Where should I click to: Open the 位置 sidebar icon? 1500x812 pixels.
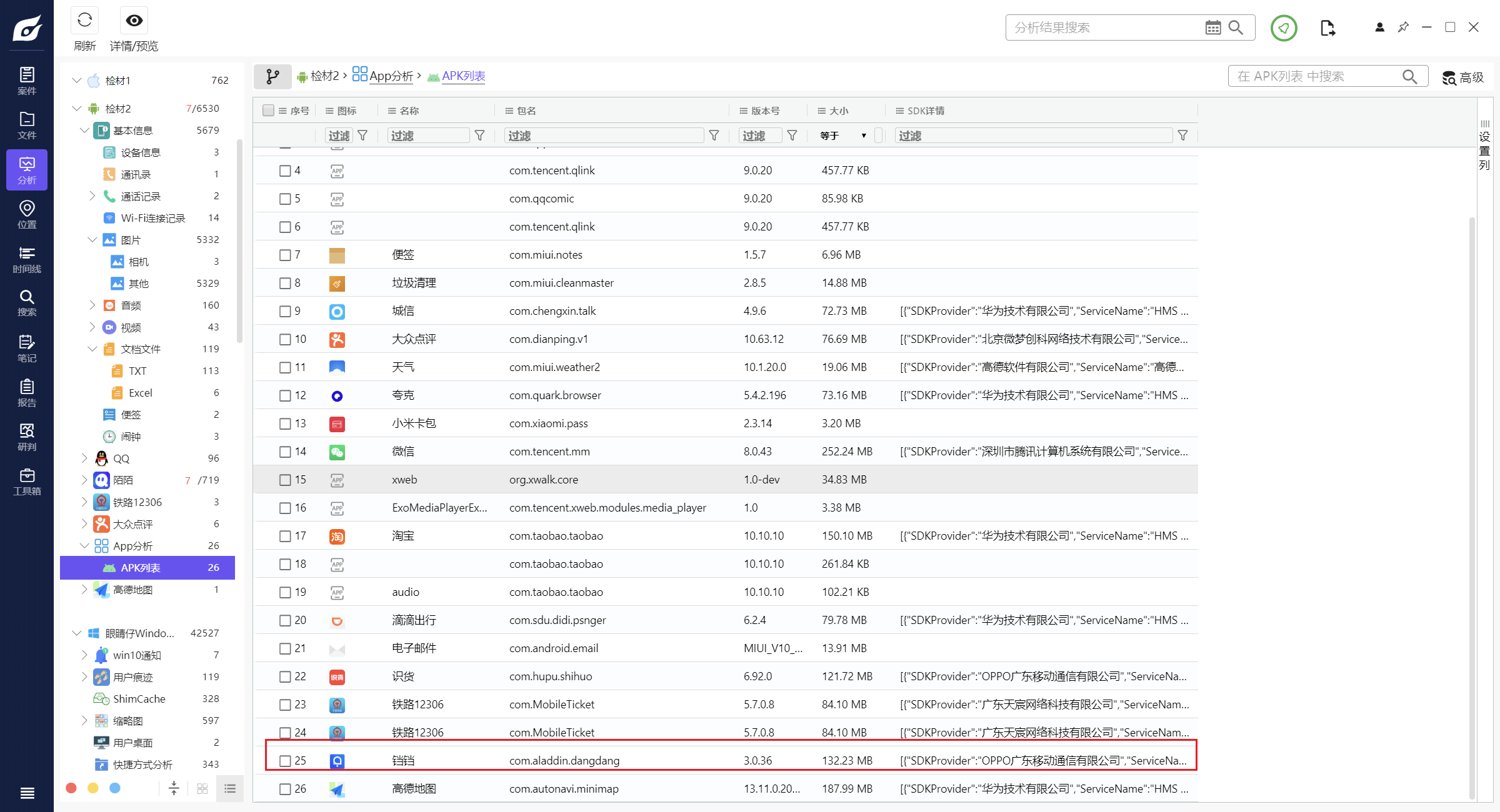click(x=27, y=214)
